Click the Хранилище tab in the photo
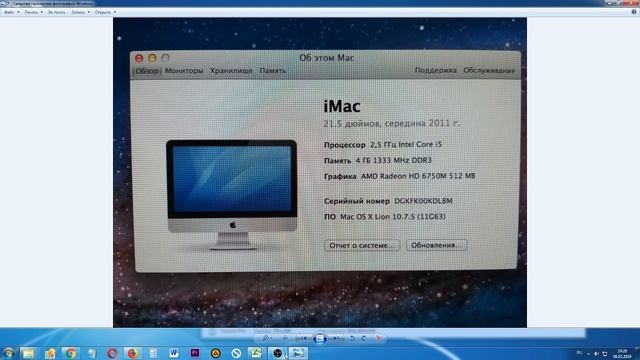This screenshot has height=360, width=640. (x=231, y=71)
